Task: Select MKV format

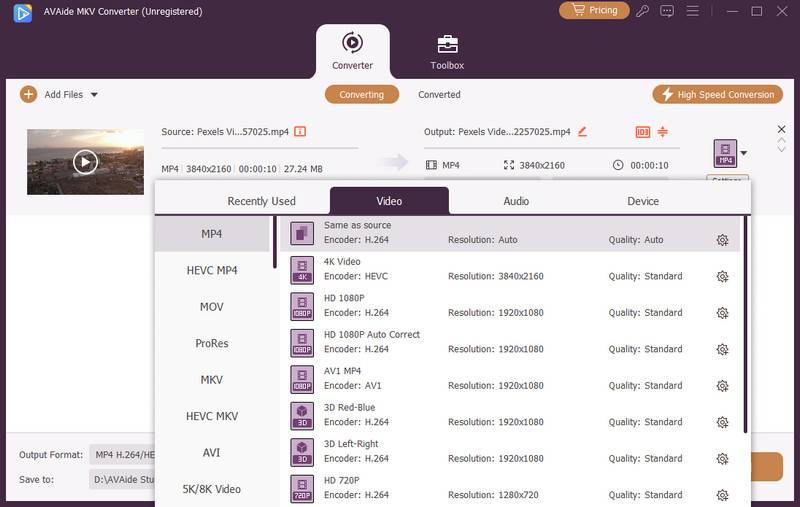Action: 212,379
